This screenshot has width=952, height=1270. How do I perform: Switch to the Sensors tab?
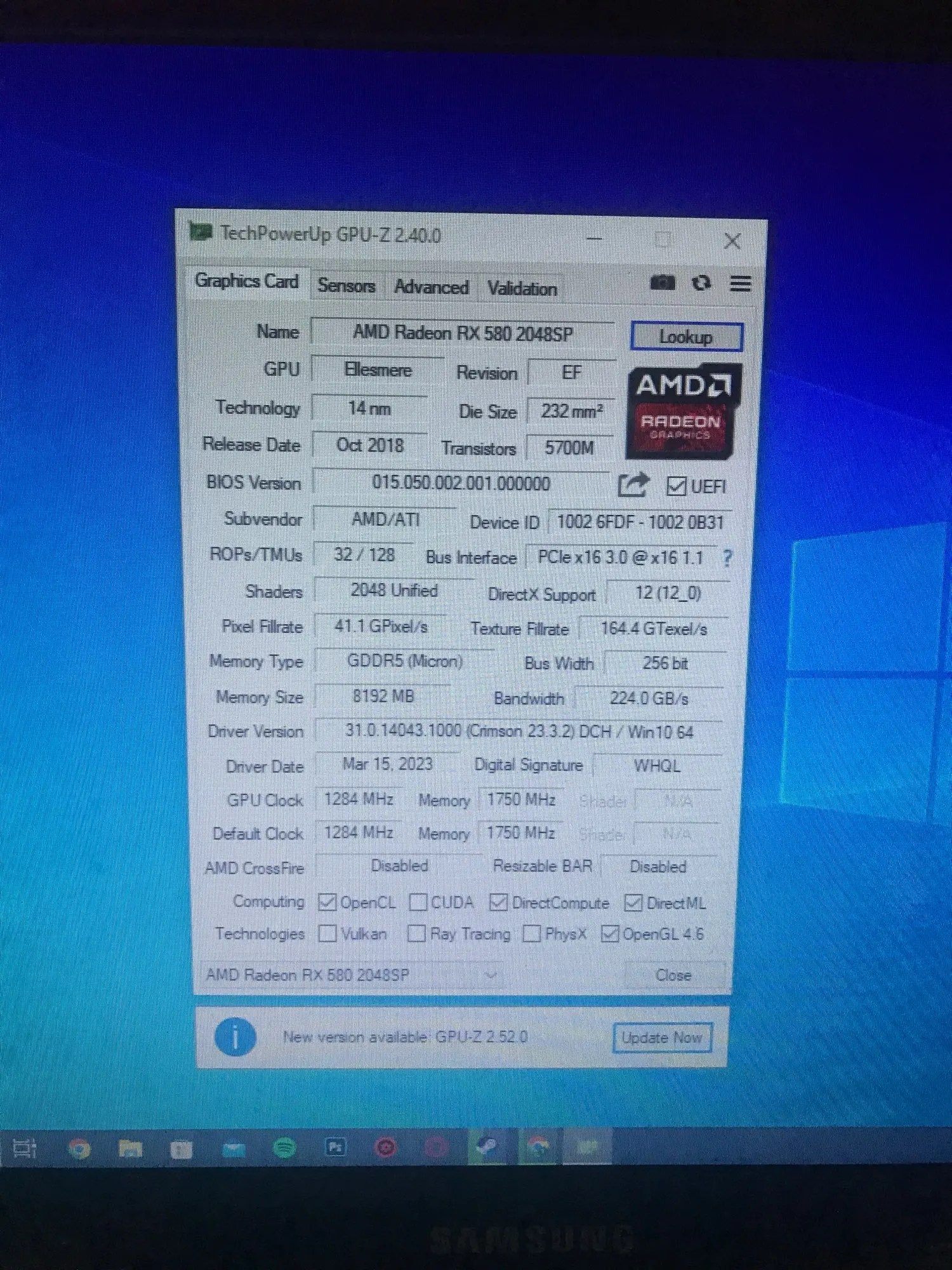click(x=347, y=286)
